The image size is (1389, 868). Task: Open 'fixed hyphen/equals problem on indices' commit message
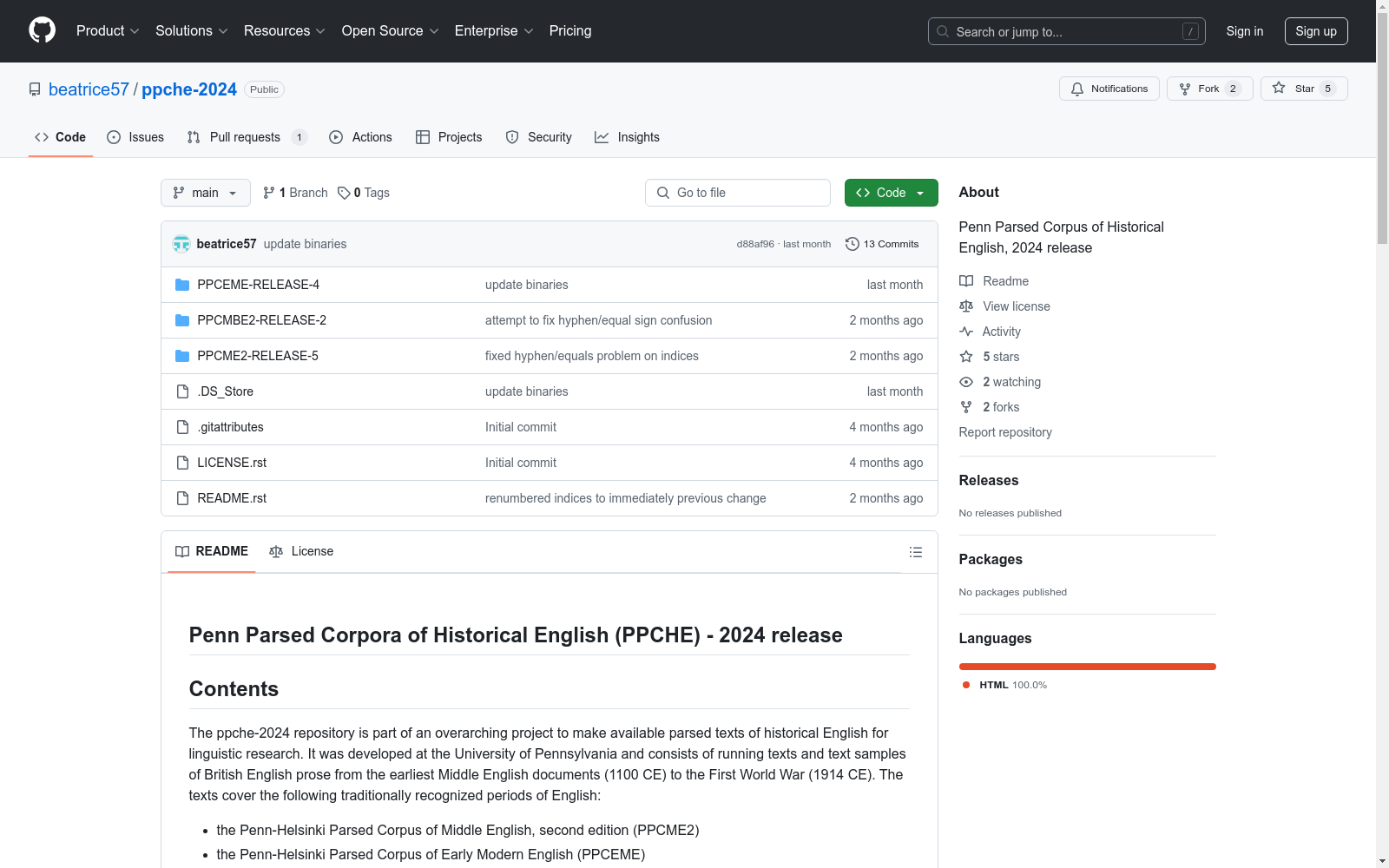click(x=592, y=356)
